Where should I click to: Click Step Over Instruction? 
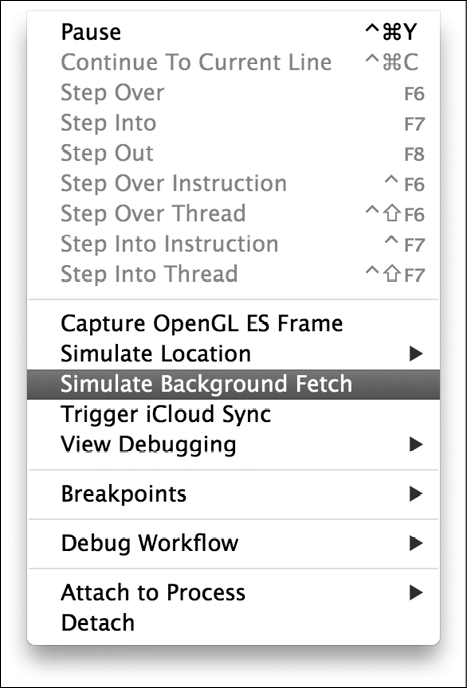click(233, 183)
